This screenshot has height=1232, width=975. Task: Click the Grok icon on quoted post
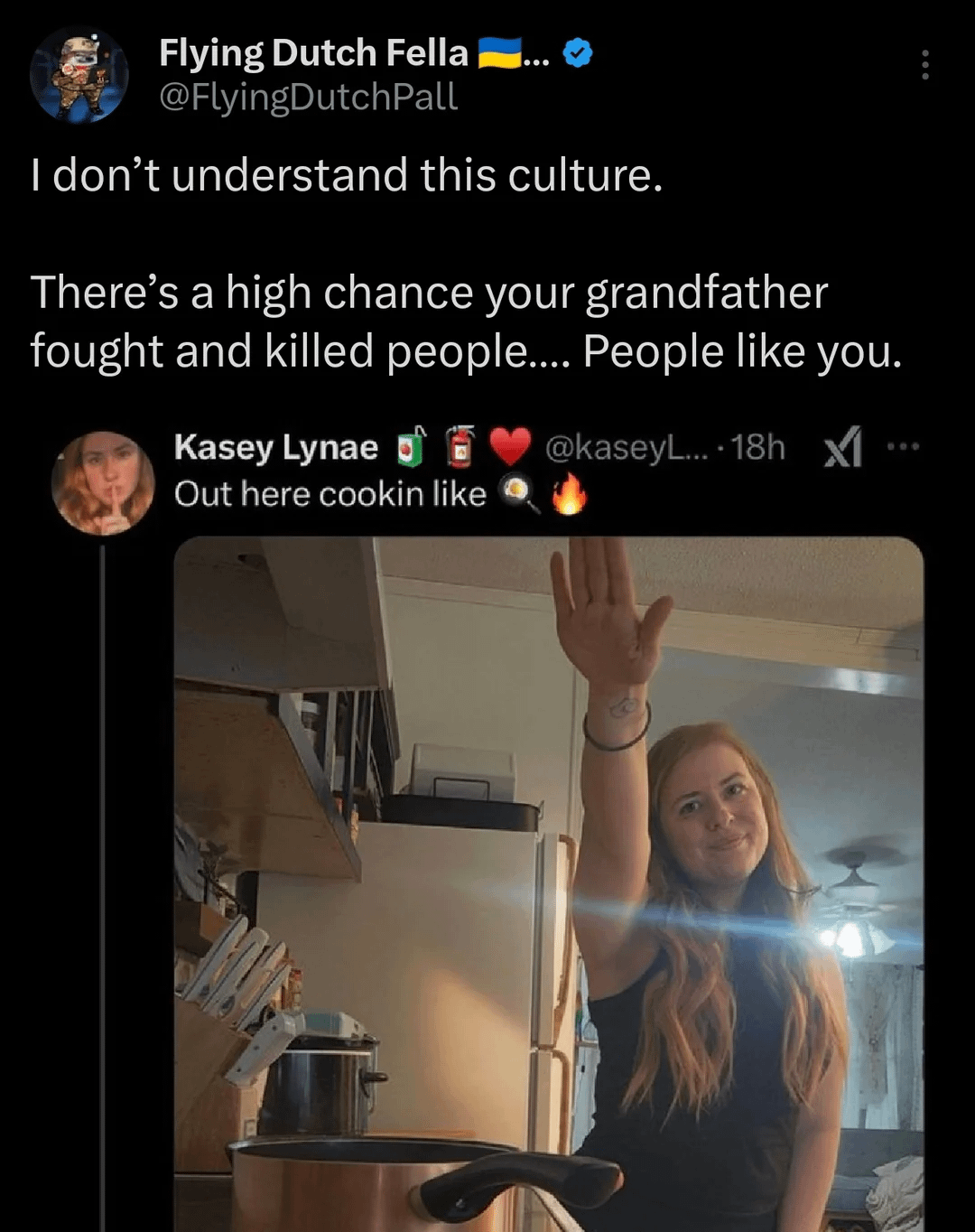tap(842, 447)
